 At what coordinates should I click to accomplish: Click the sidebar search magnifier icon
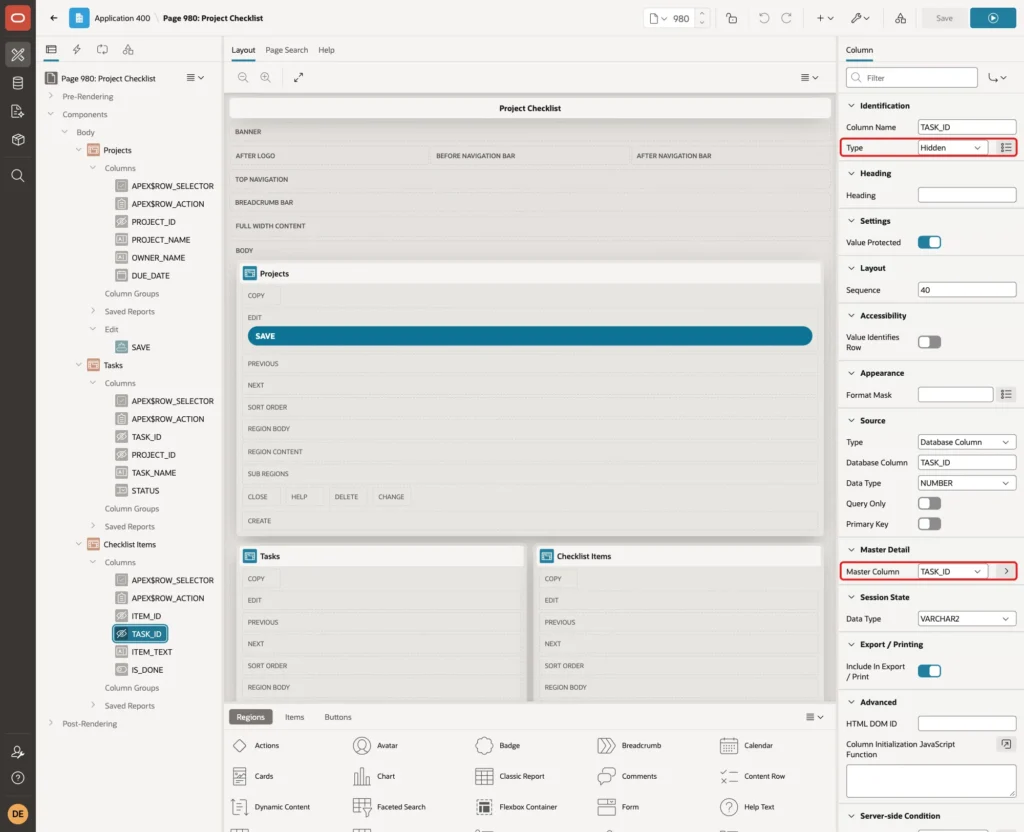18,176
